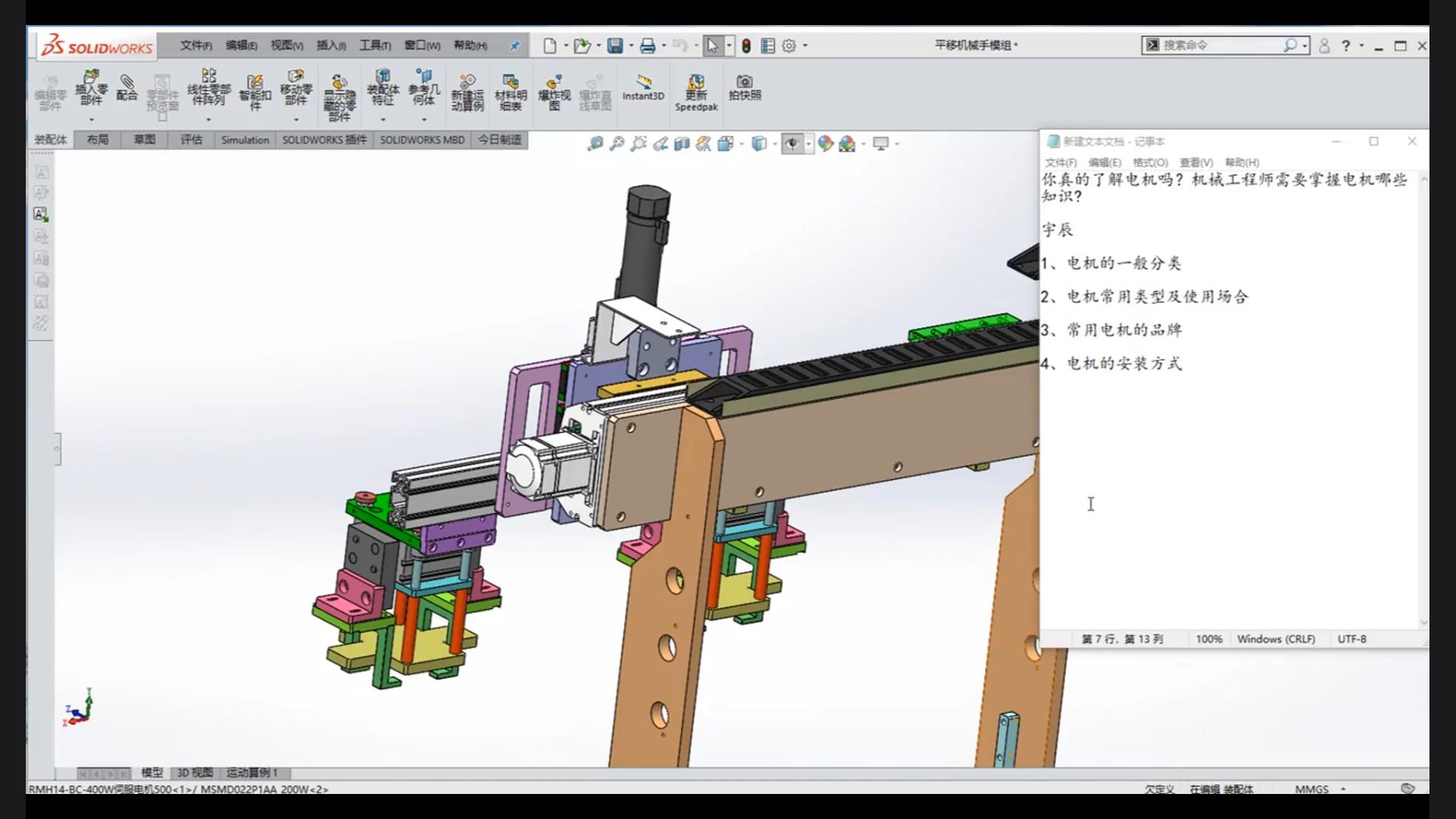Viewport: 1456px width, 819px height.
Task: Open the View (视图) menu in SolidWorks
Action: pyautogui.click(x=287, y=45)
